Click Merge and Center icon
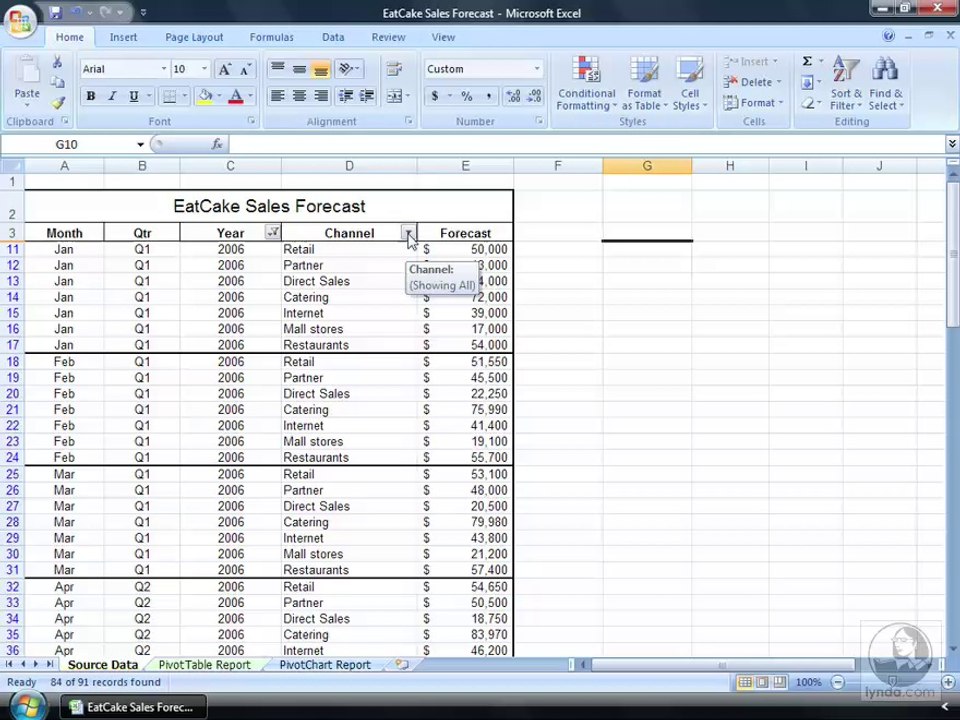 394,96
